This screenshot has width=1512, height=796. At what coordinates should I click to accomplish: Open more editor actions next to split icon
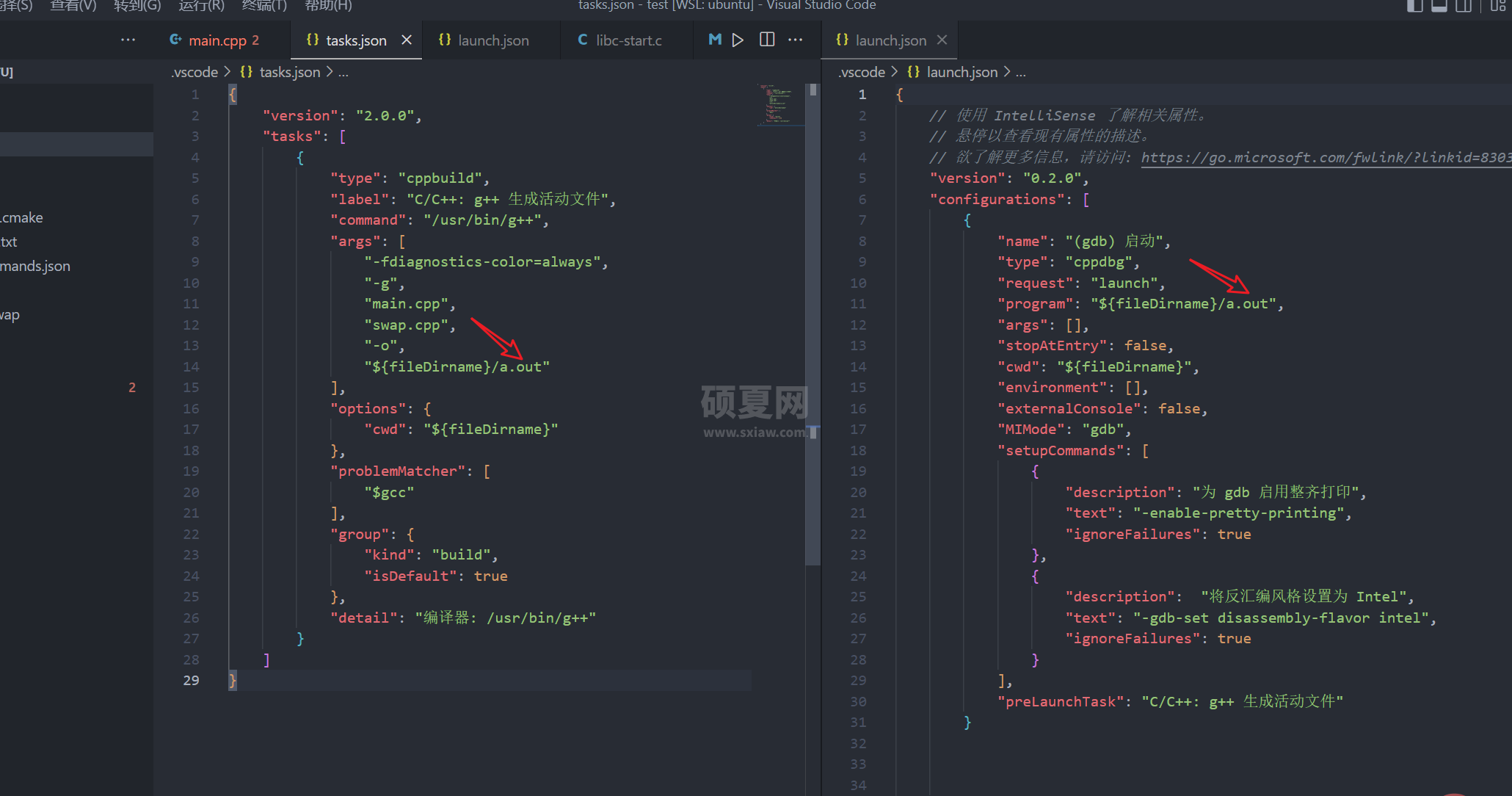click(795, 40)
